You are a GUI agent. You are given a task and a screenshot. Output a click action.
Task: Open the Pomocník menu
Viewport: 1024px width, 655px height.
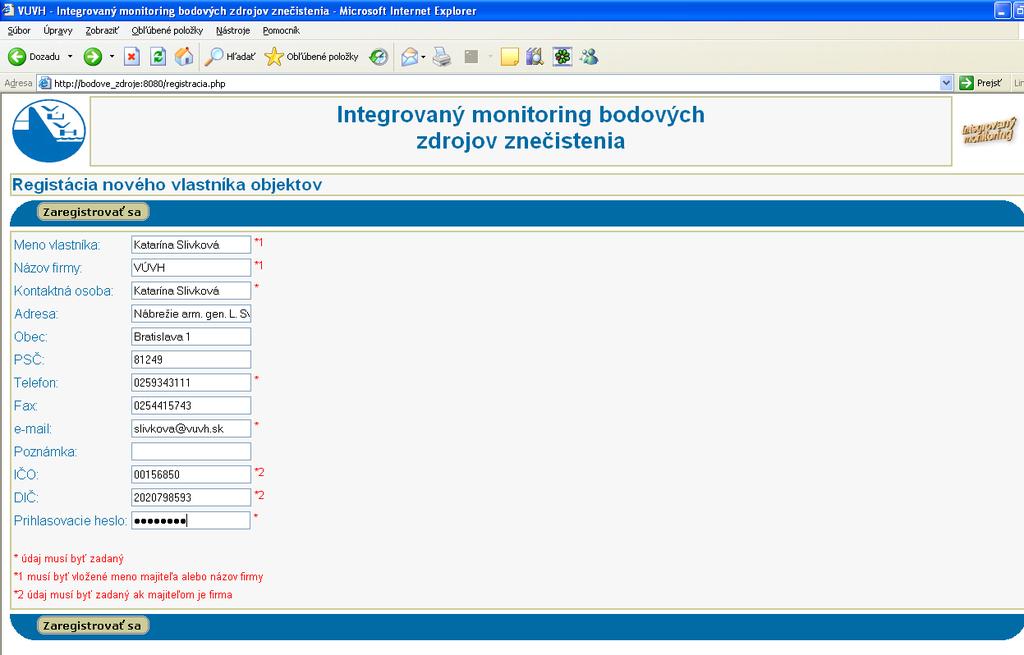(281, 31)
